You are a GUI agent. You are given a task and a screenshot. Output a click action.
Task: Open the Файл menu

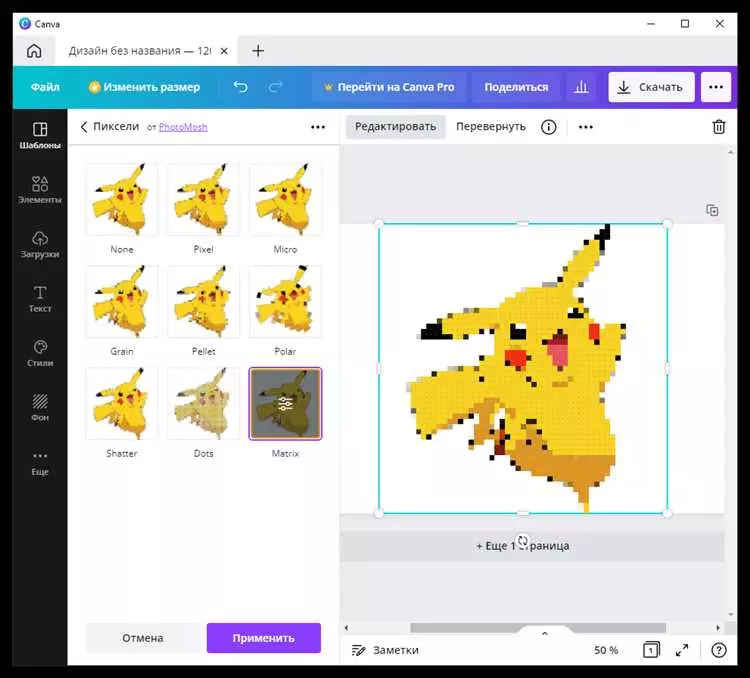pos(45,87)
